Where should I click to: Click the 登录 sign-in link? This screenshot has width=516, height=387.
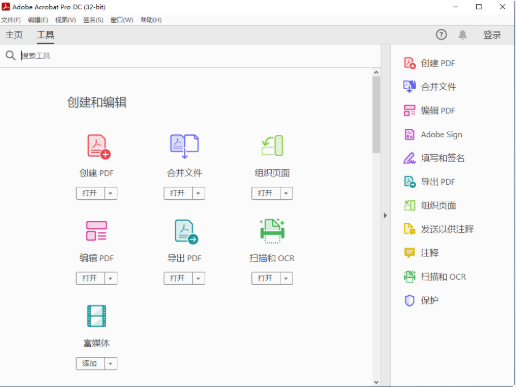(492, 35)
